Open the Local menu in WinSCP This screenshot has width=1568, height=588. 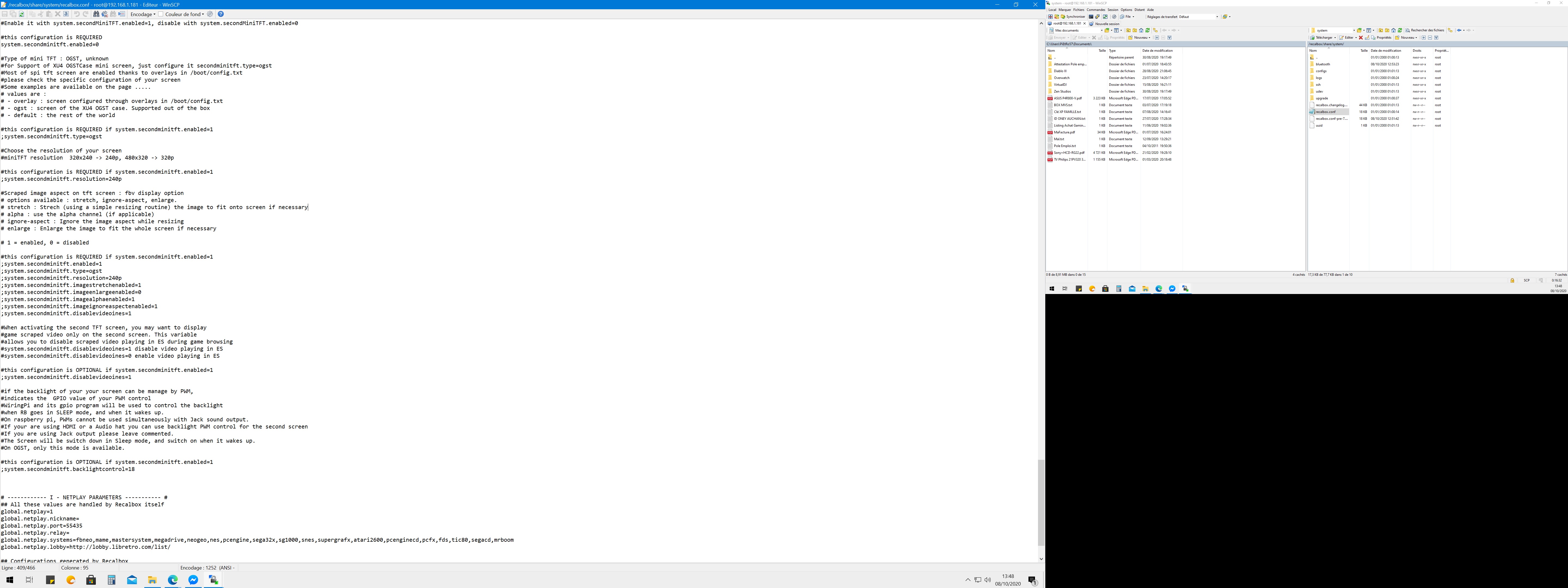pyautogui.click(x=1052, y=10)
